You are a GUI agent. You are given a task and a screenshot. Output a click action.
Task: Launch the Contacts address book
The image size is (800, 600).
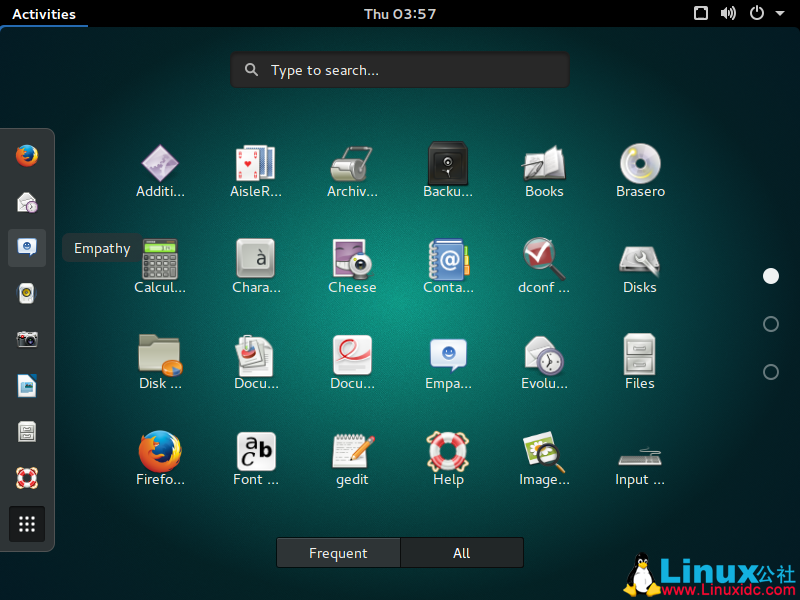(448, 259)
